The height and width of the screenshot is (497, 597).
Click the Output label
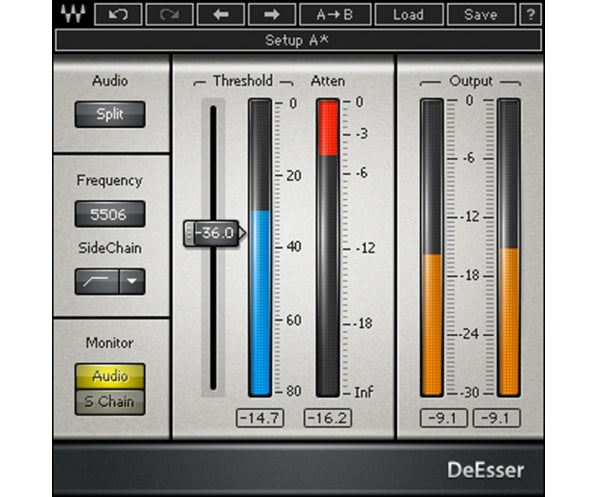[x=471, y=81]
